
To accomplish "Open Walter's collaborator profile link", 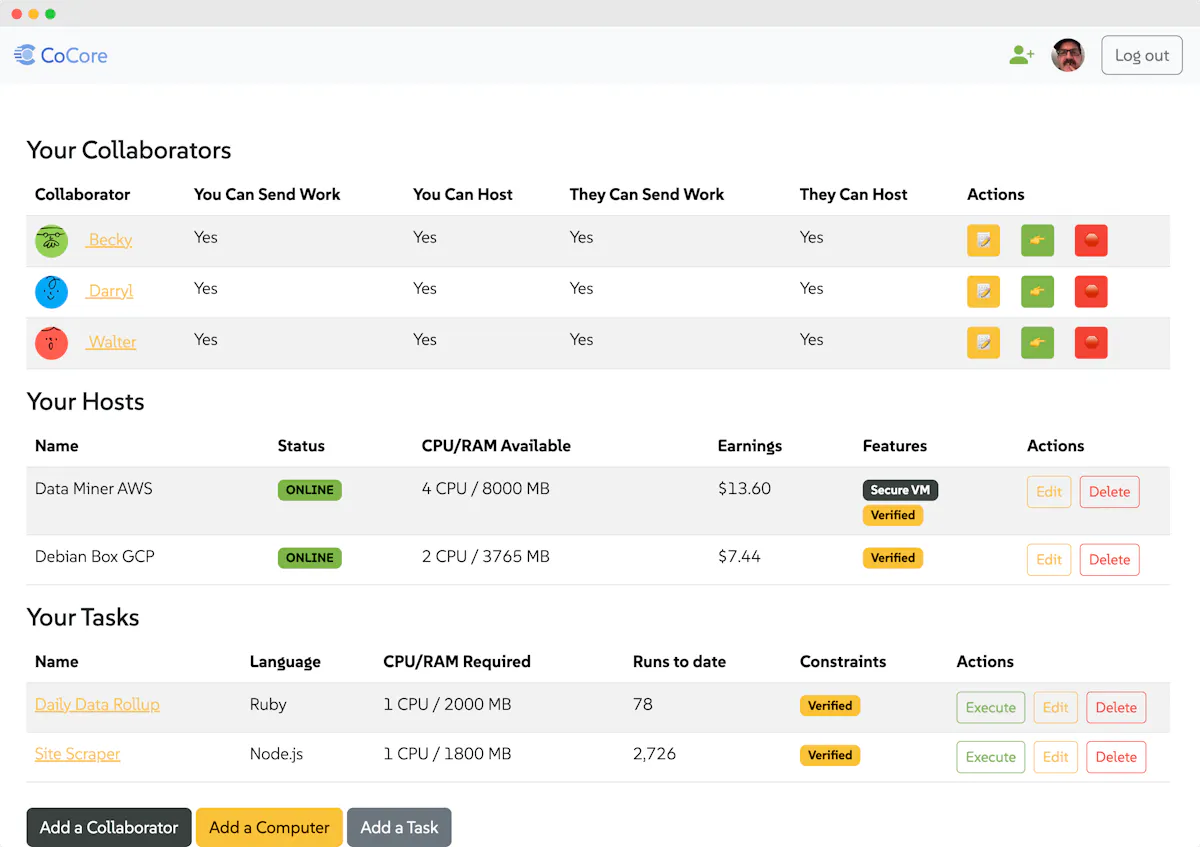I will point(111,342).
